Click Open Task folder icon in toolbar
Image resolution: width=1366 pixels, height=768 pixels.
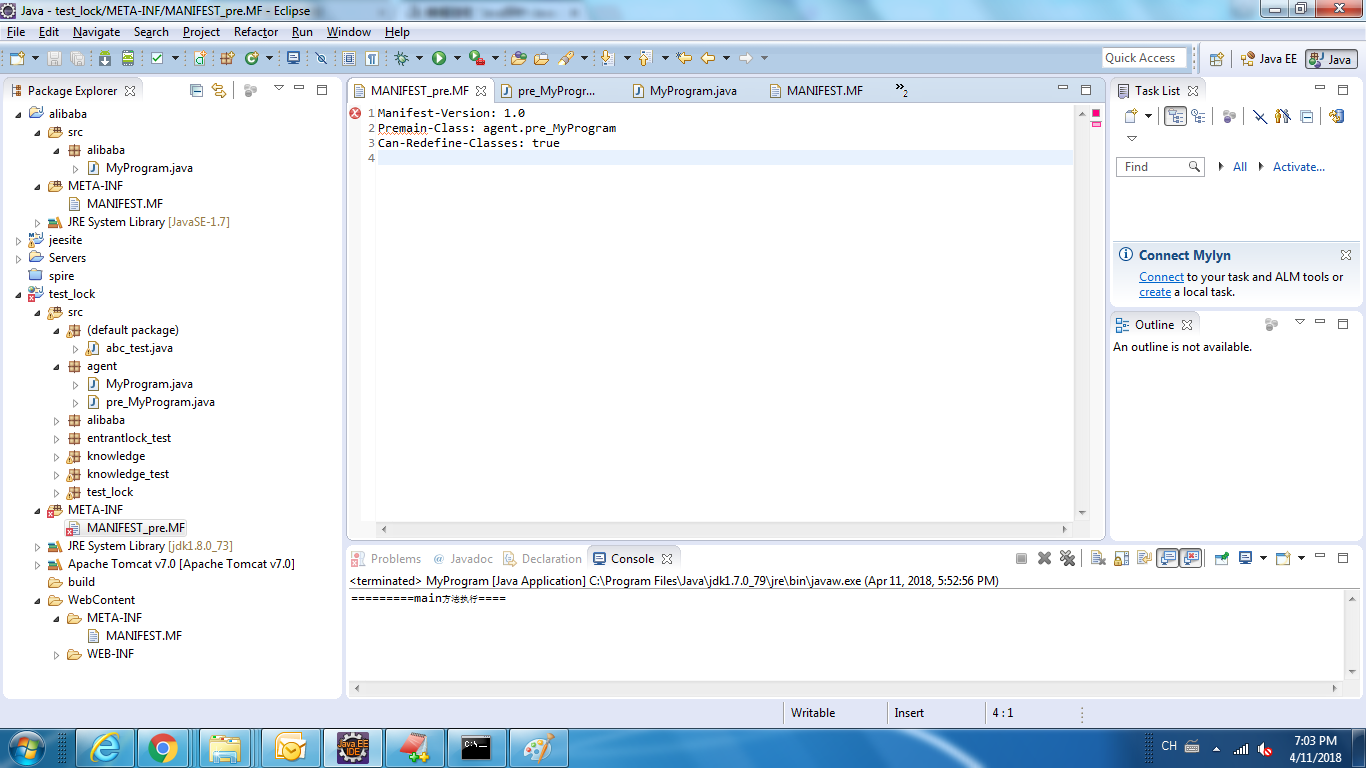point(541,58)
